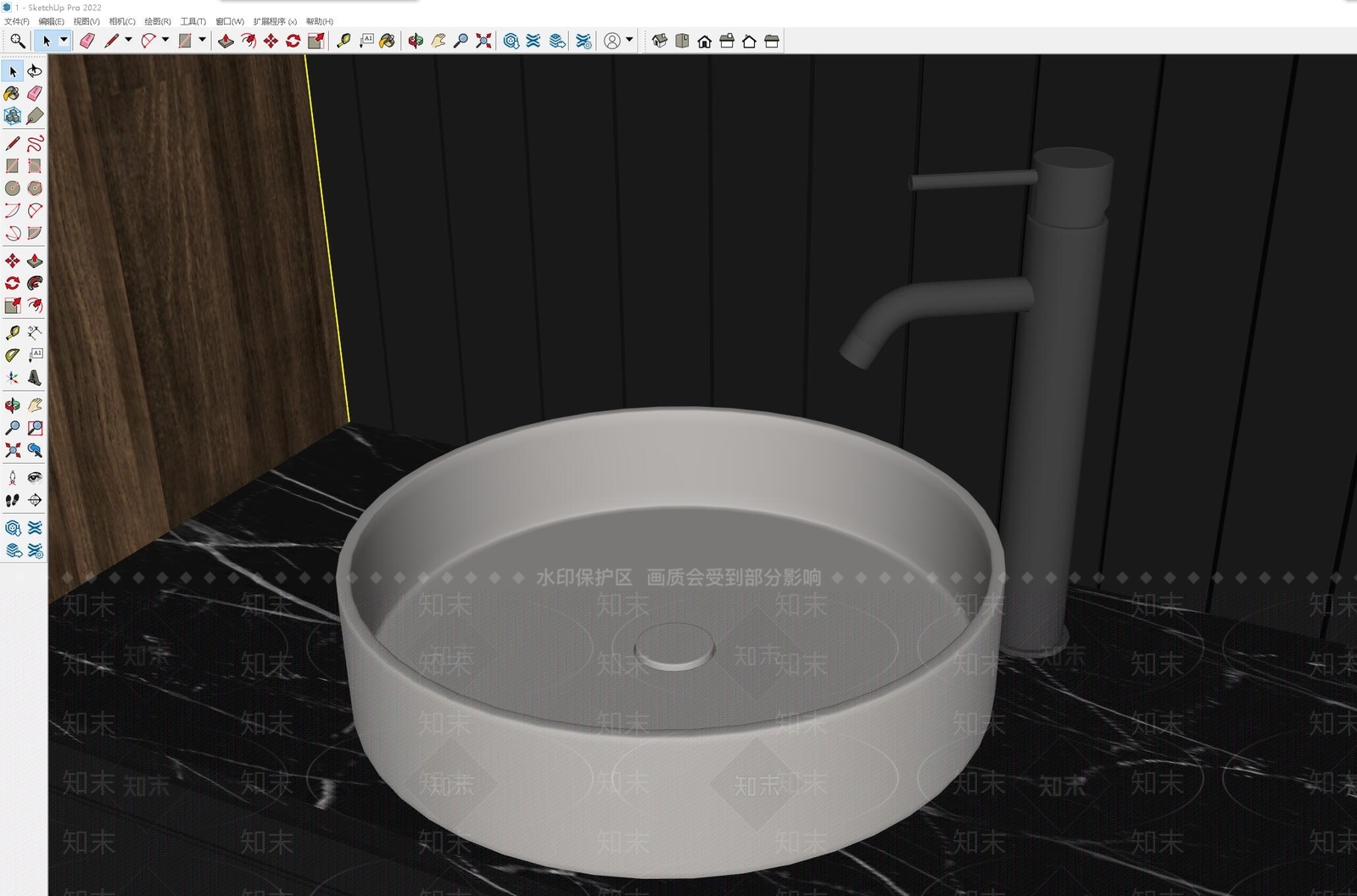Click the Previous view icon in left toolbar
1357x896 pixels.
pyautogui.click(x=35, y=450)
